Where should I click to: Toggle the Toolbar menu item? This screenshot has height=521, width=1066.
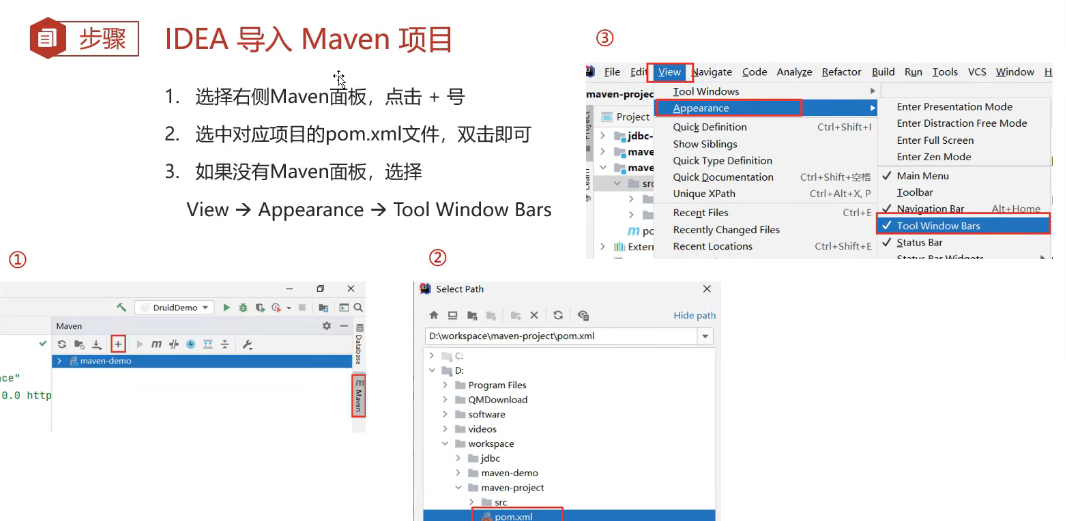tap(965, 192)
